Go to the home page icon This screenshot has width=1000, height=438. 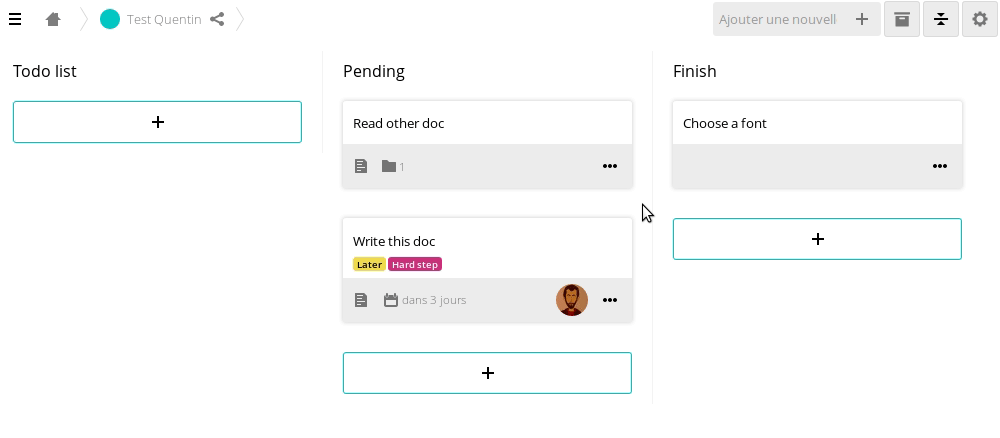tap(53, 19)
